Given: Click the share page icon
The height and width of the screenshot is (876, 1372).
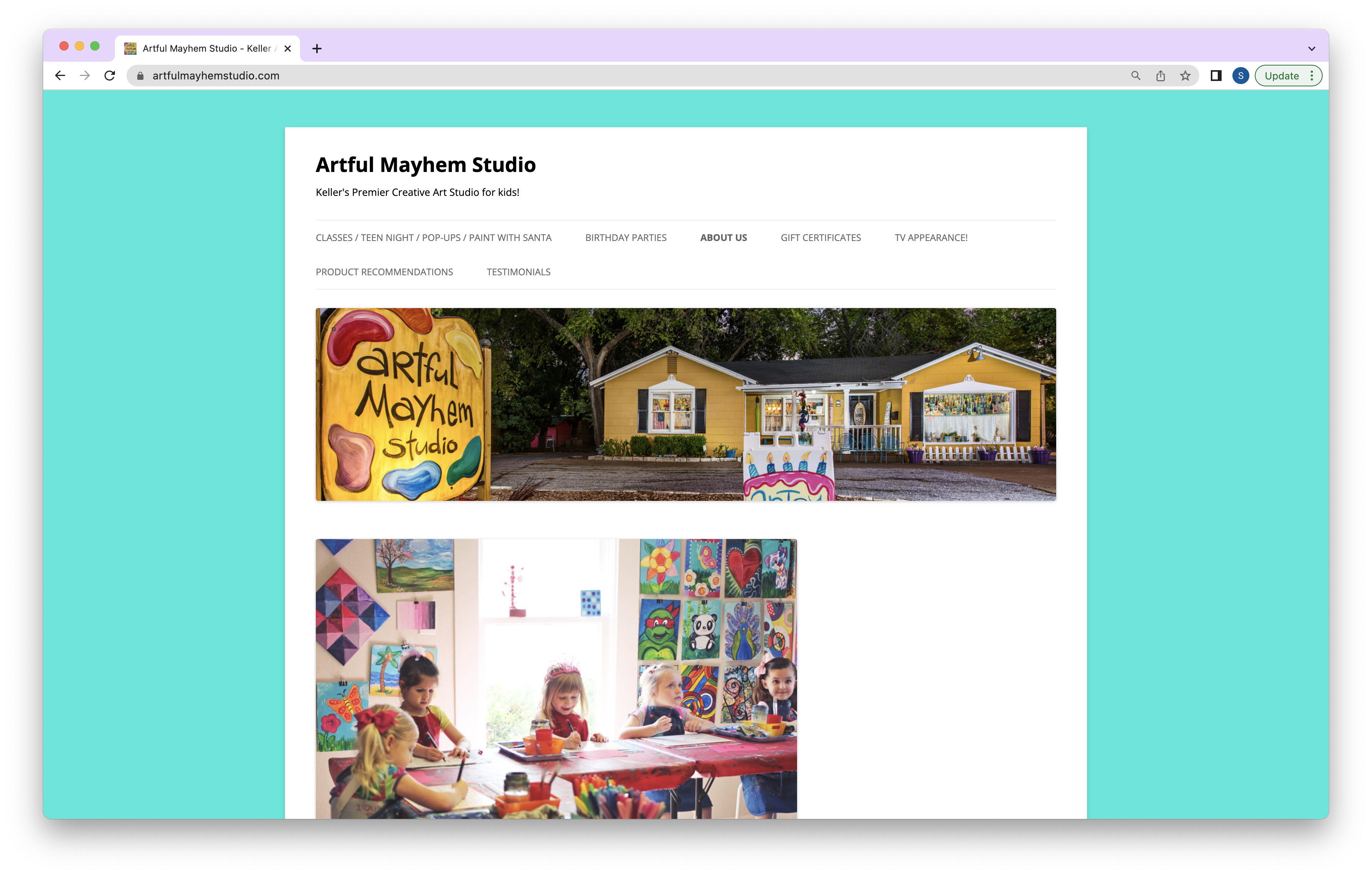Looking at the screenshot, I should pos(1161,76).
